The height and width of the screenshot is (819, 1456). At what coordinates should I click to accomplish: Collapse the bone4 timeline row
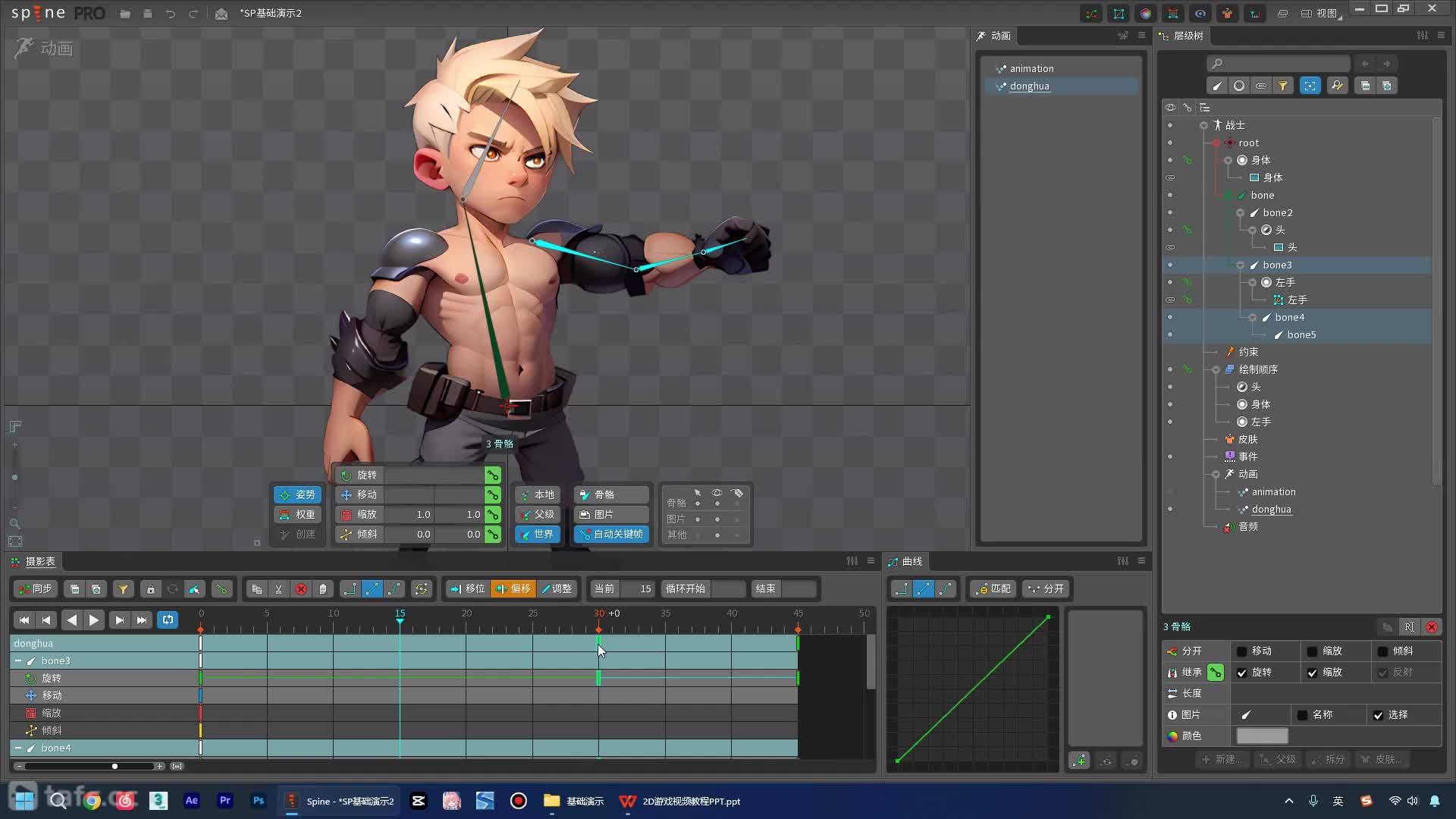tap(18, 748)
